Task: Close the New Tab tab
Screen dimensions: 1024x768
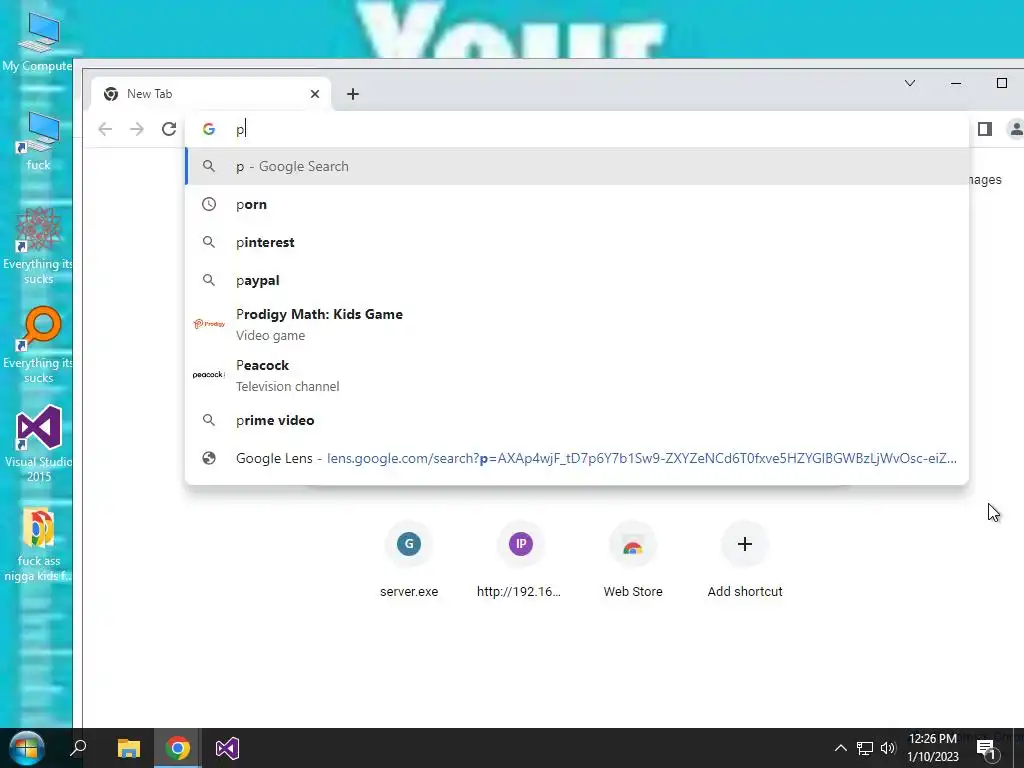Action: (315, 94)
